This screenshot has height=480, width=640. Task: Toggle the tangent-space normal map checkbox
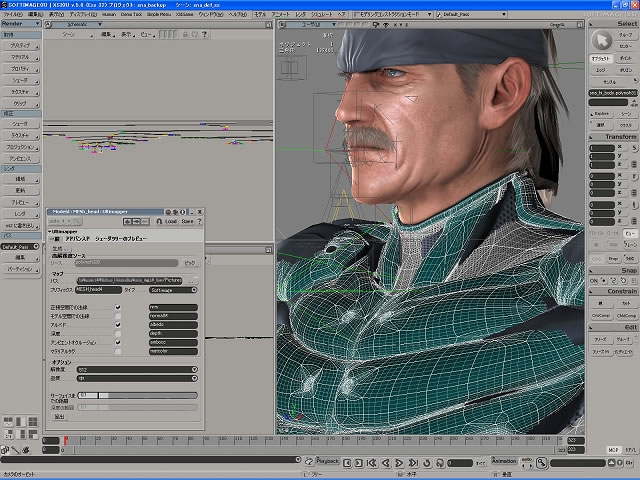(x=118, y=306)
